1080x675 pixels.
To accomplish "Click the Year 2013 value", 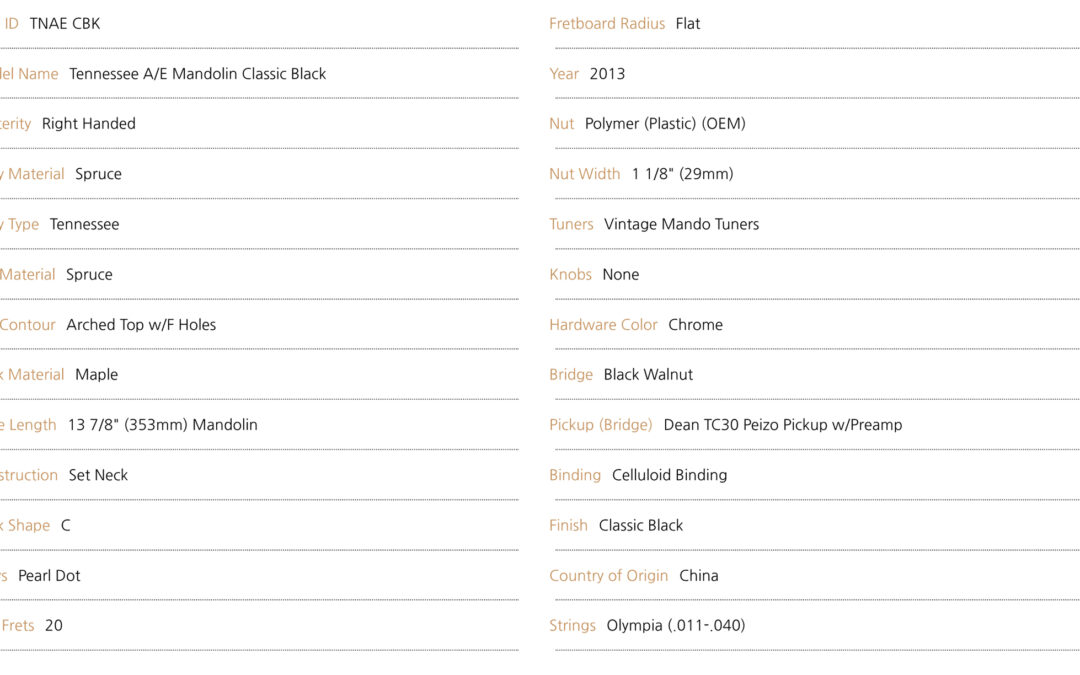I will tap(608, 74).
